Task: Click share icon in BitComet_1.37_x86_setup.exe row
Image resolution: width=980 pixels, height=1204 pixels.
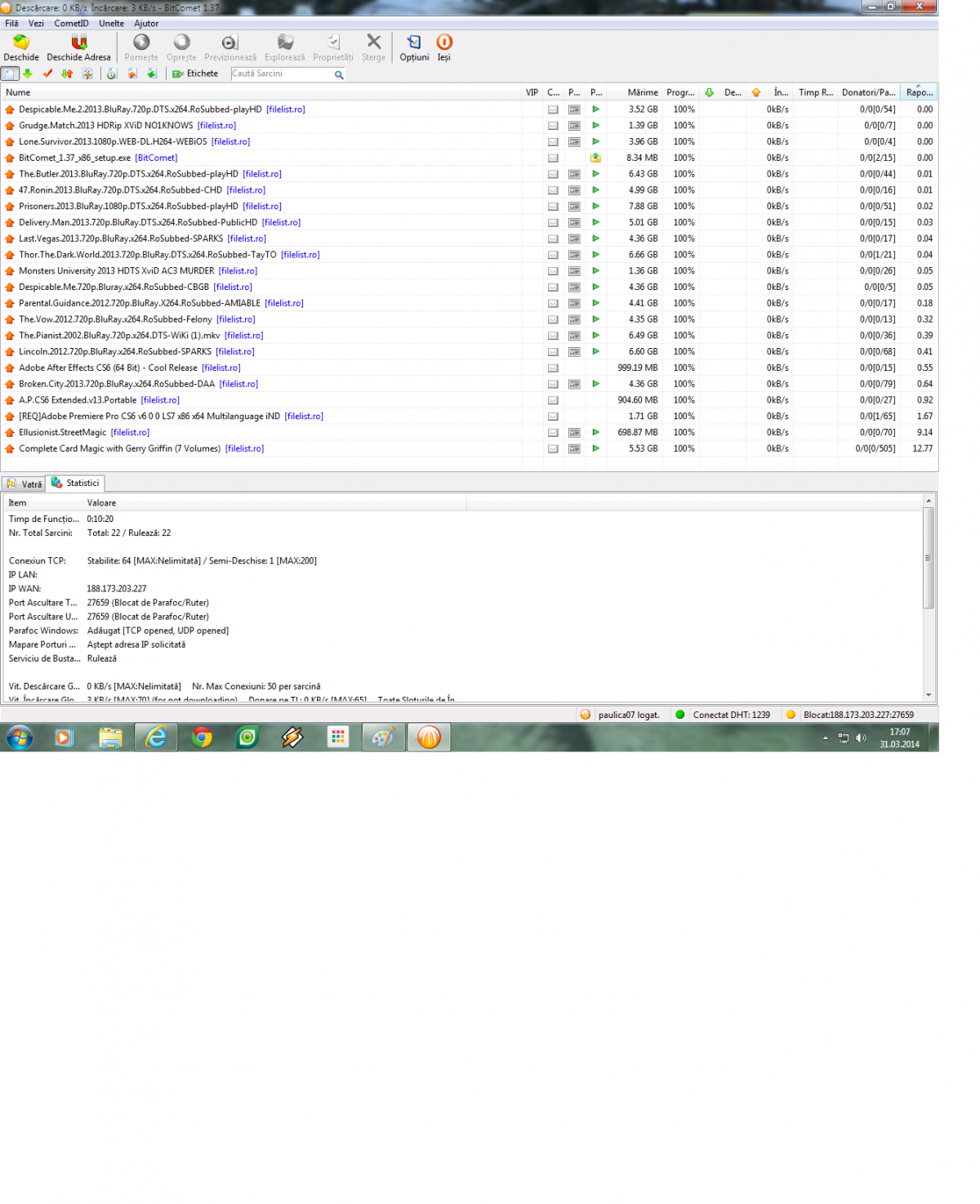Action: (x=595, y=158)
